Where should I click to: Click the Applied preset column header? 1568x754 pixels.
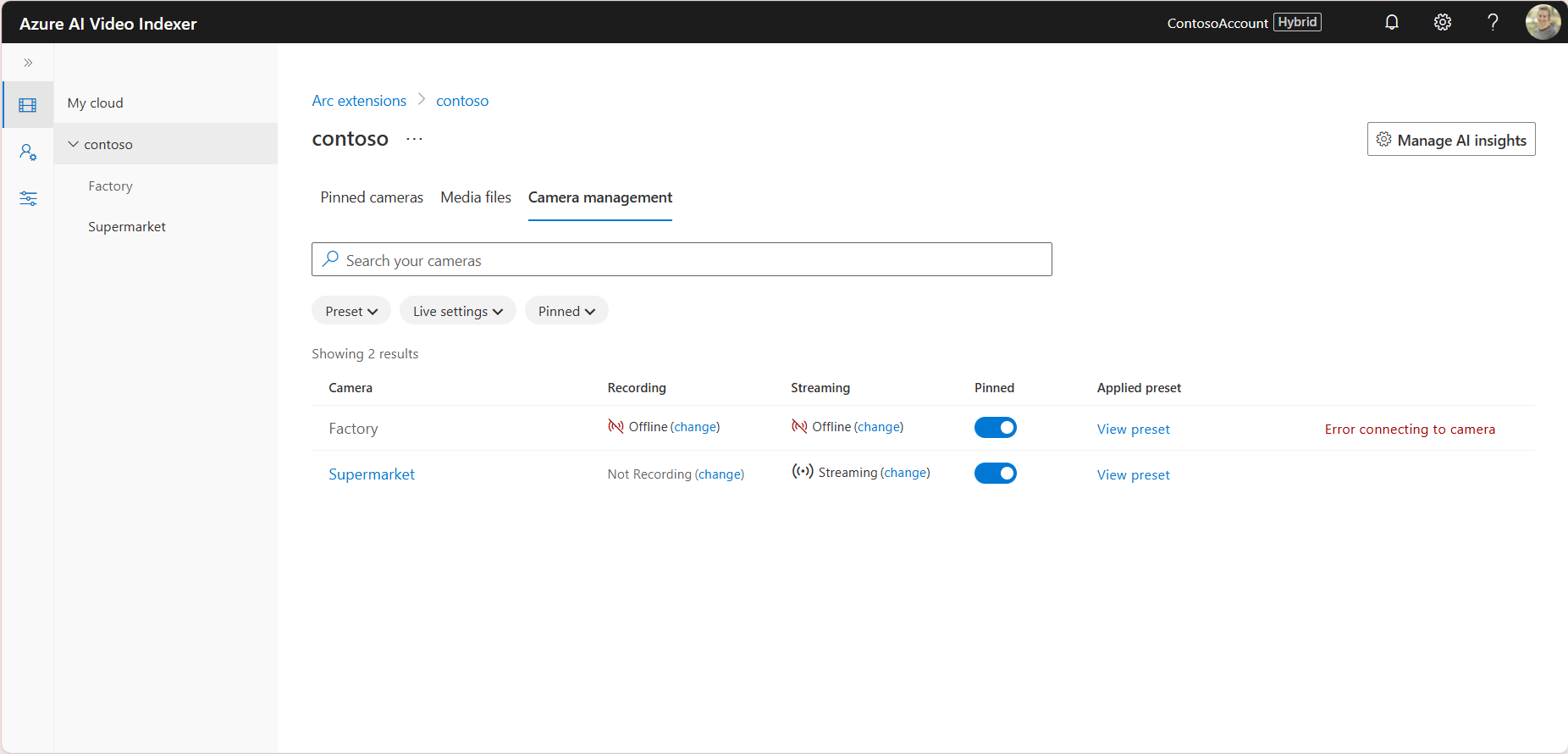pos(1139,388)
